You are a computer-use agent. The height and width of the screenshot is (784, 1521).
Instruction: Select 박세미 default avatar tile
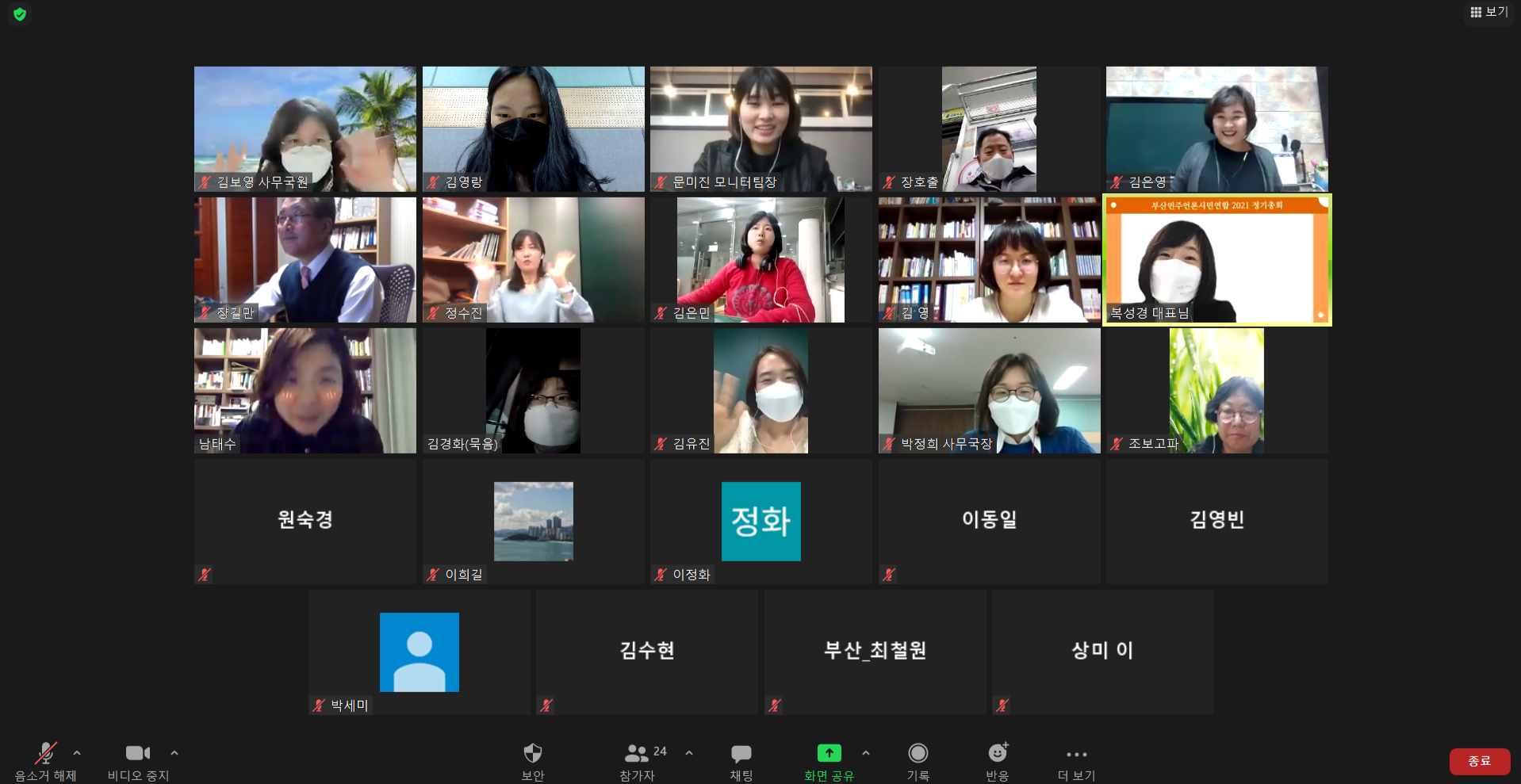click(x=419, y=652)
